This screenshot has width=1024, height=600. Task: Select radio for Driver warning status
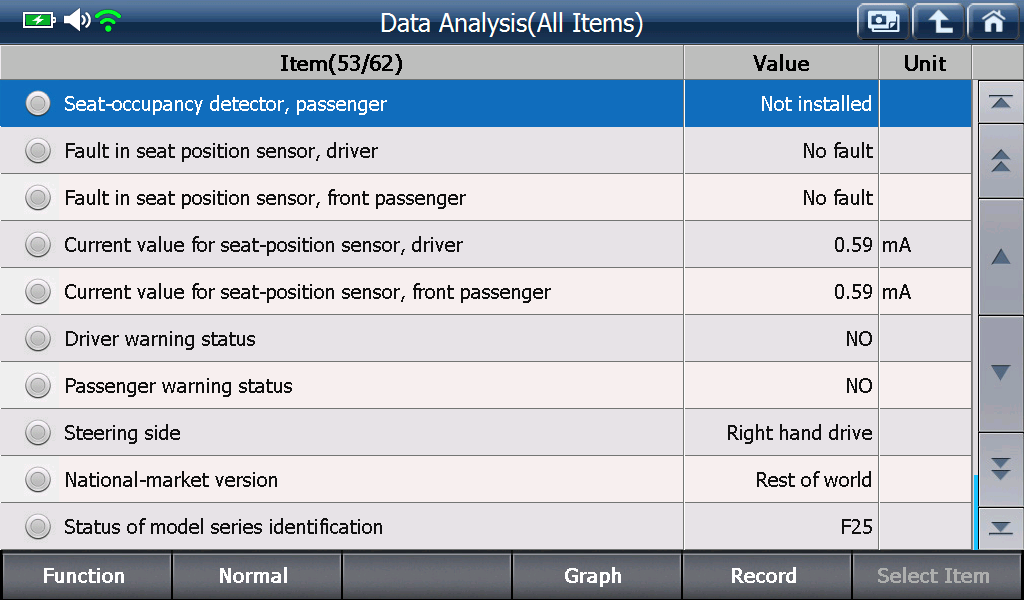(x=38, y=338)
